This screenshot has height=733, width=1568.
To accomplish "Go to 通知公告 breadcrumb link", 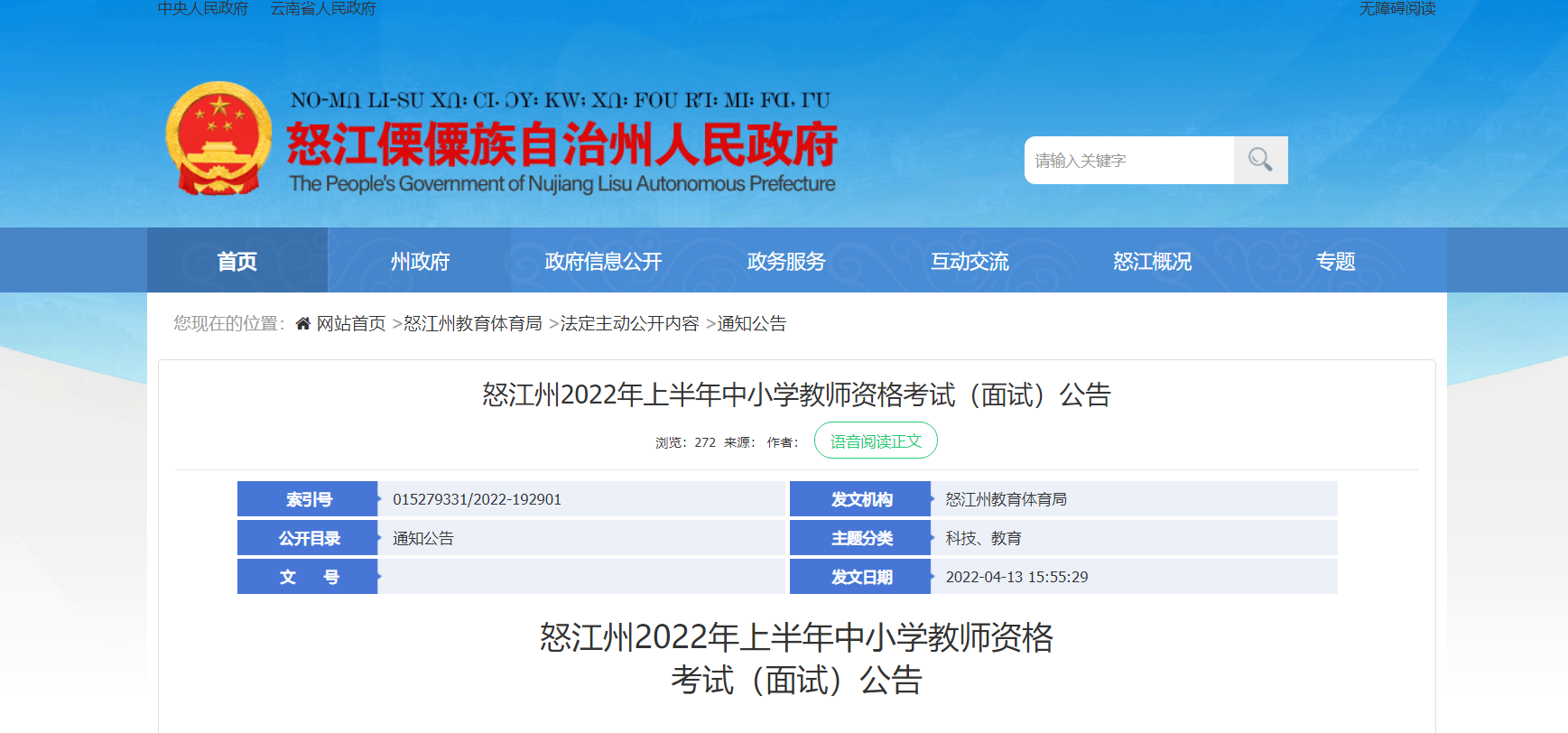I will coord(752,323).
